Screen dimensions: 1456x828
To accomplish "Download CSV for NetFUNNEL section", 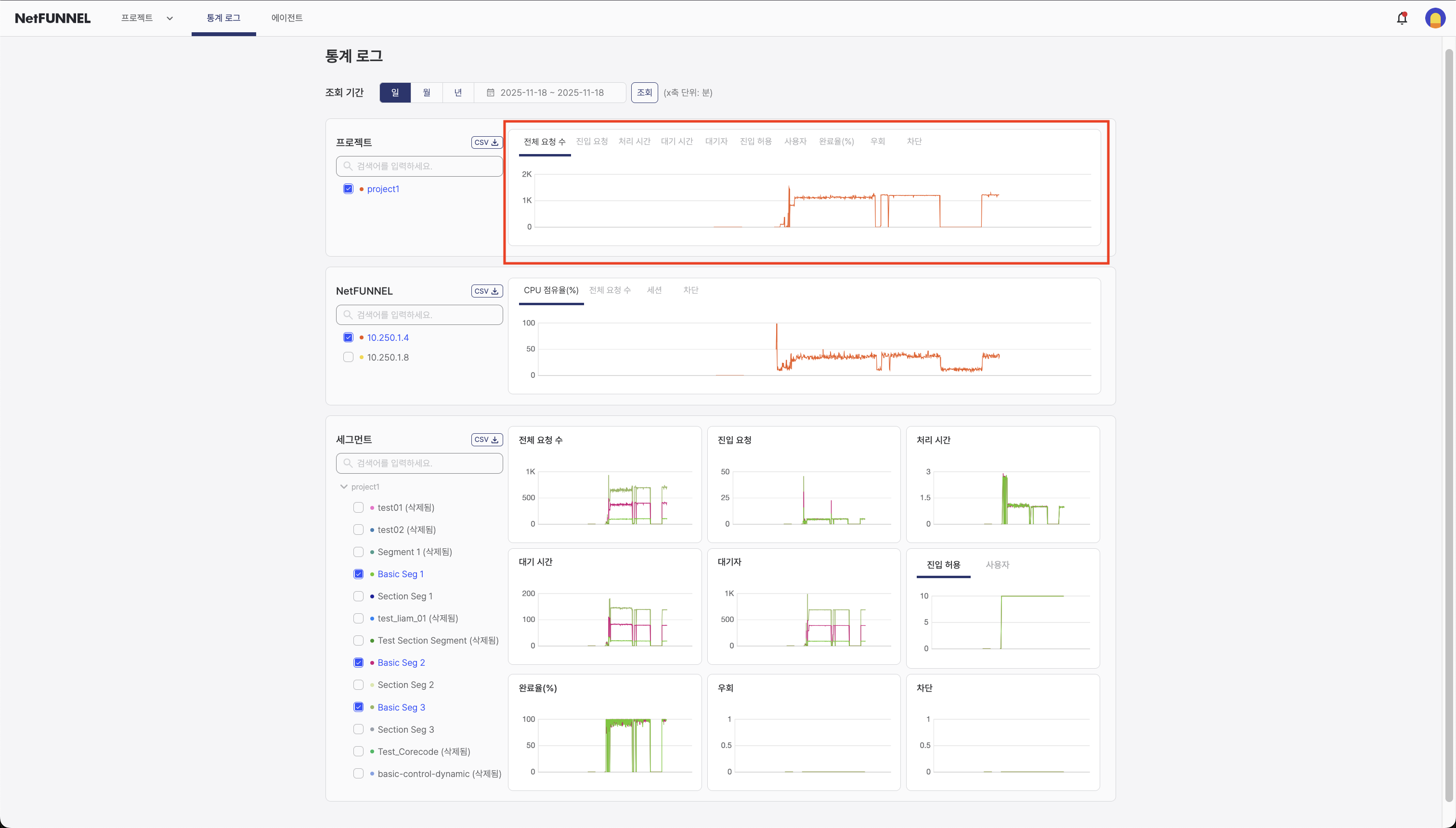I will (486, 291).
